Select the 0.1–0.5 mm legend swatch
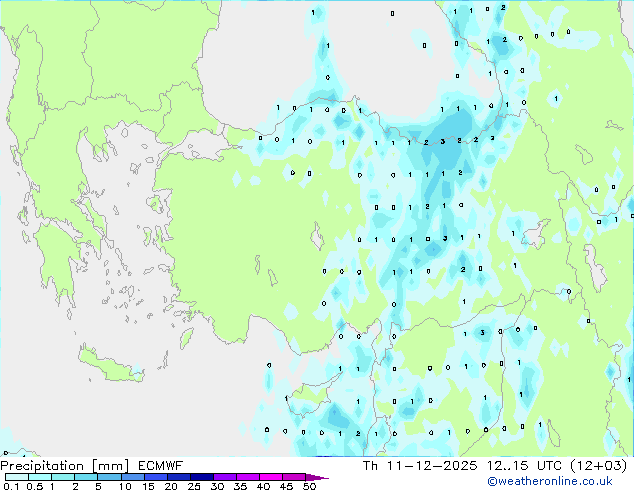The height and width of the screenshot is (490, 634). pyautogui.click(x=17, y=477)
